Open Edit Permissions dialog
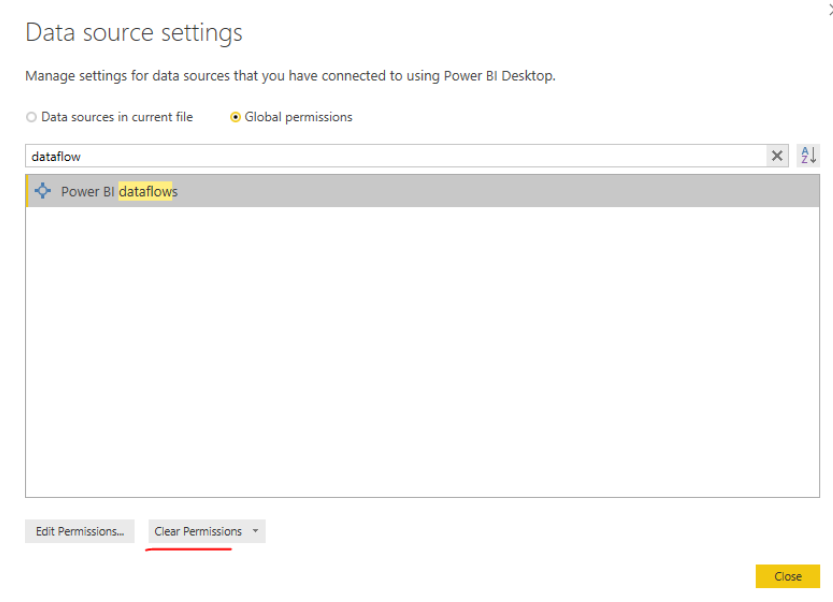This screenshot has width=833, height=602. point(80,531)
